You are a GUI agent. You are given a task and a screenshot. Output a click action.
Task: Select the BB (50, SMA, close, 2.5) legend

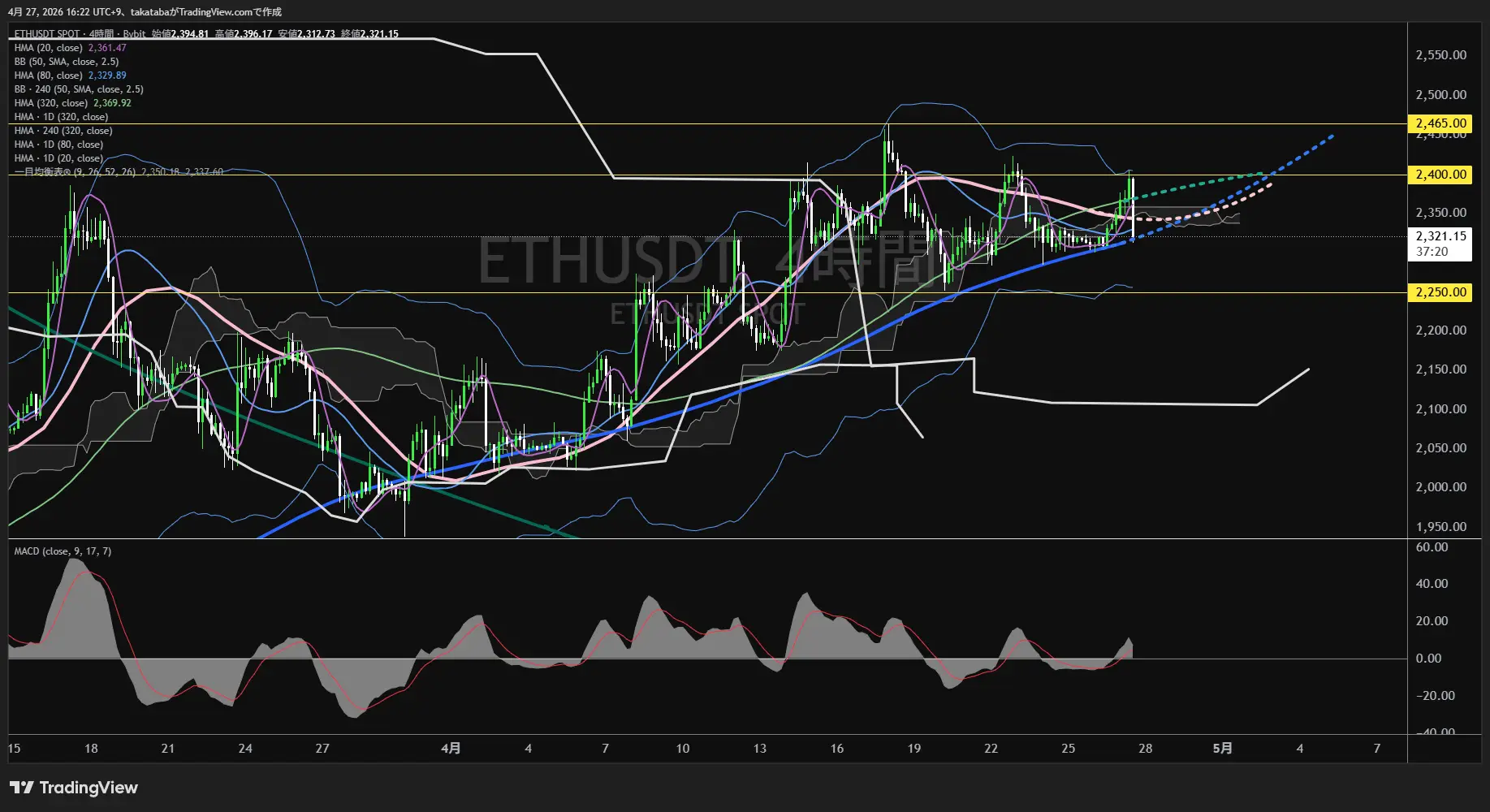tap(67, 62)
